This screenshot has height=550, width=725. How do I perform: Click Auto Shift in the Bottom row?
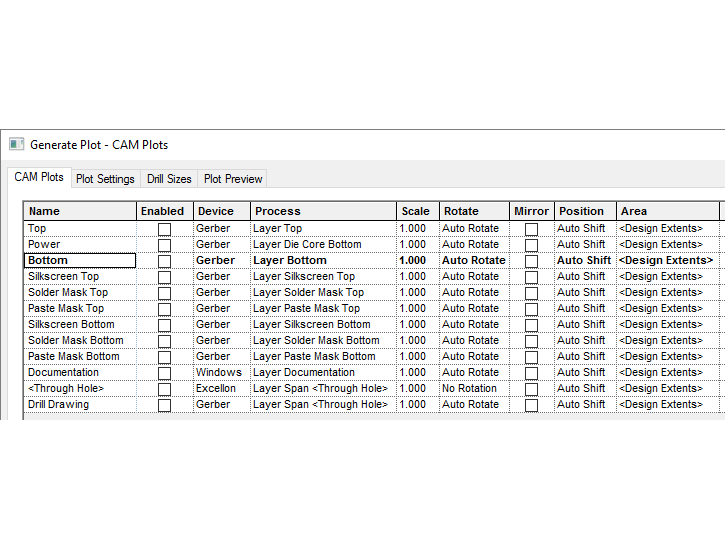click(585, 260)
